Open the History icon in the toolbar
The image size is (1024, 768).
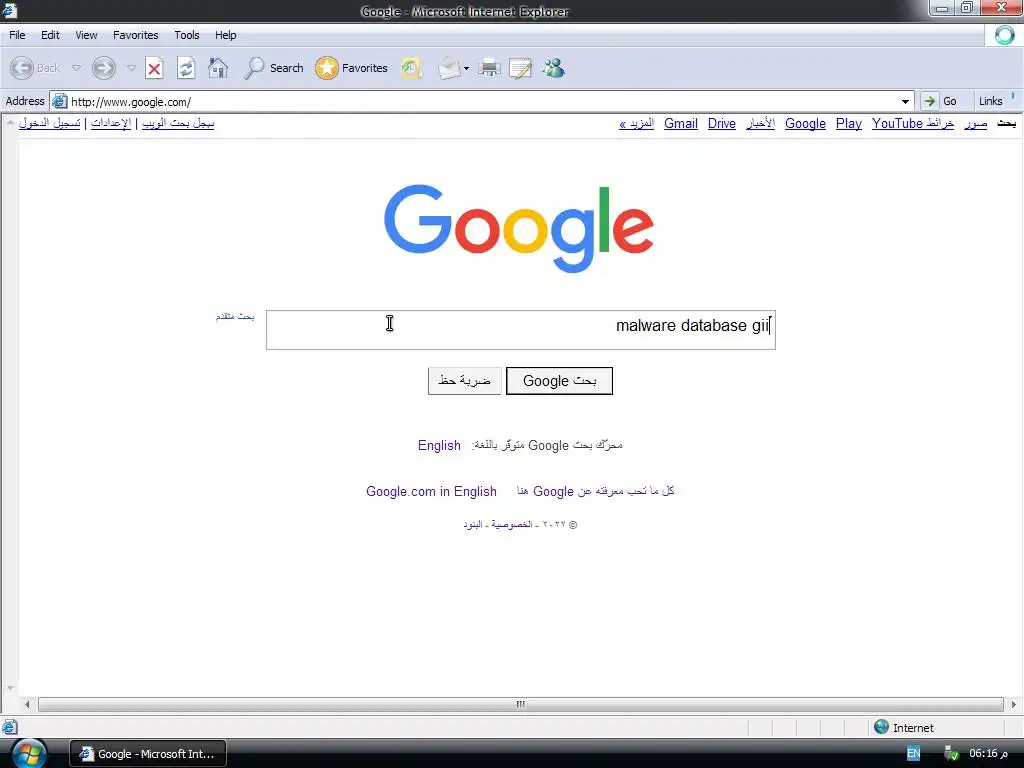tap(411, 68)
